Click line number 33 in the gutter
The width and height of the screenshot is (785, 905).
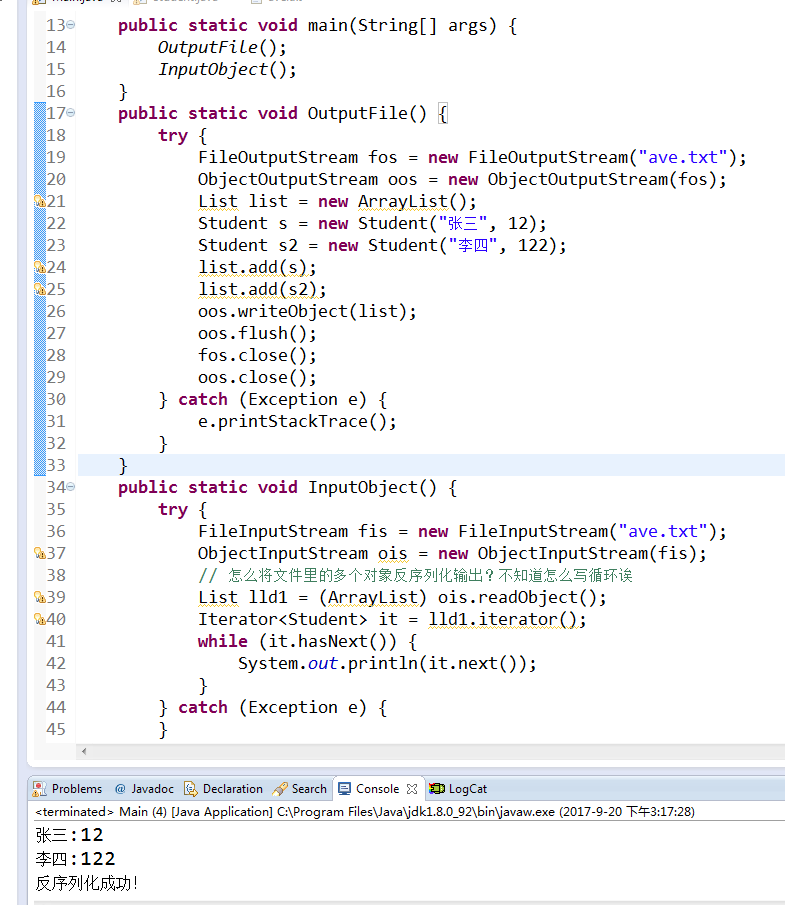click(x=56, y=465)
